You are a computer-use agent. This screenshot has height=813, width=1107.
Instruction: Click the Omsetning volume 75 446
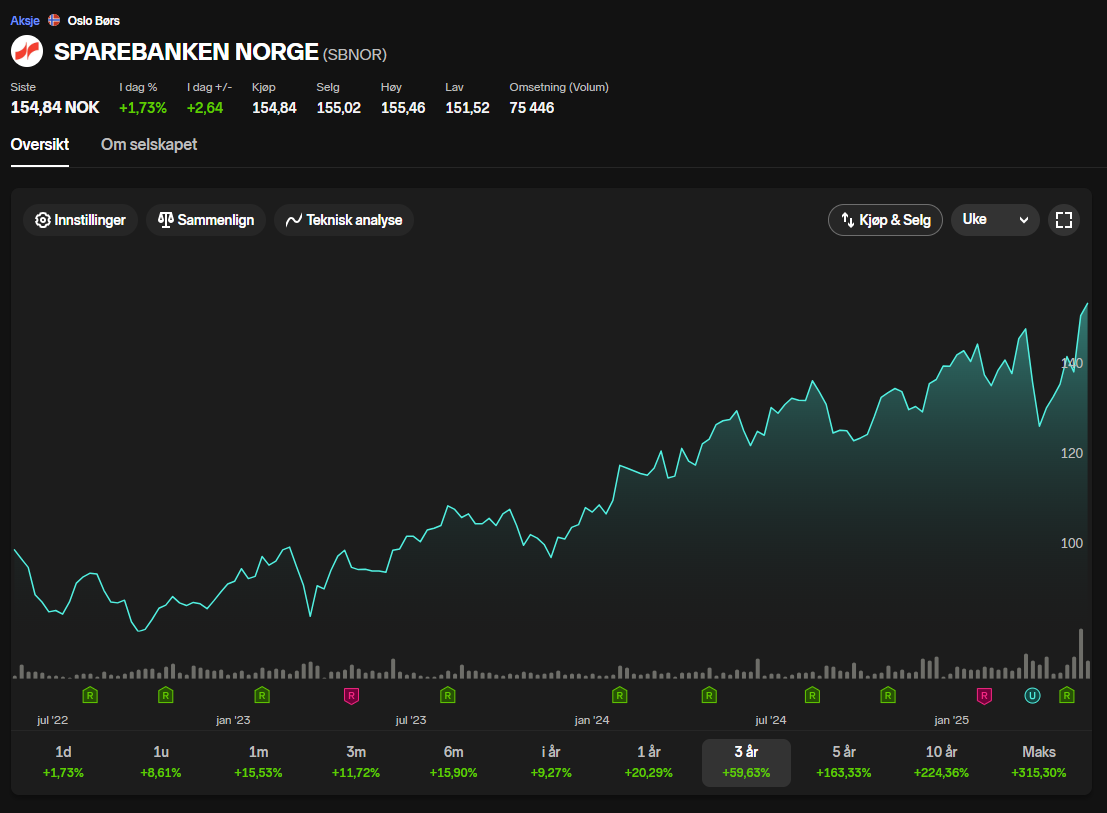click(x=532, y=107)
